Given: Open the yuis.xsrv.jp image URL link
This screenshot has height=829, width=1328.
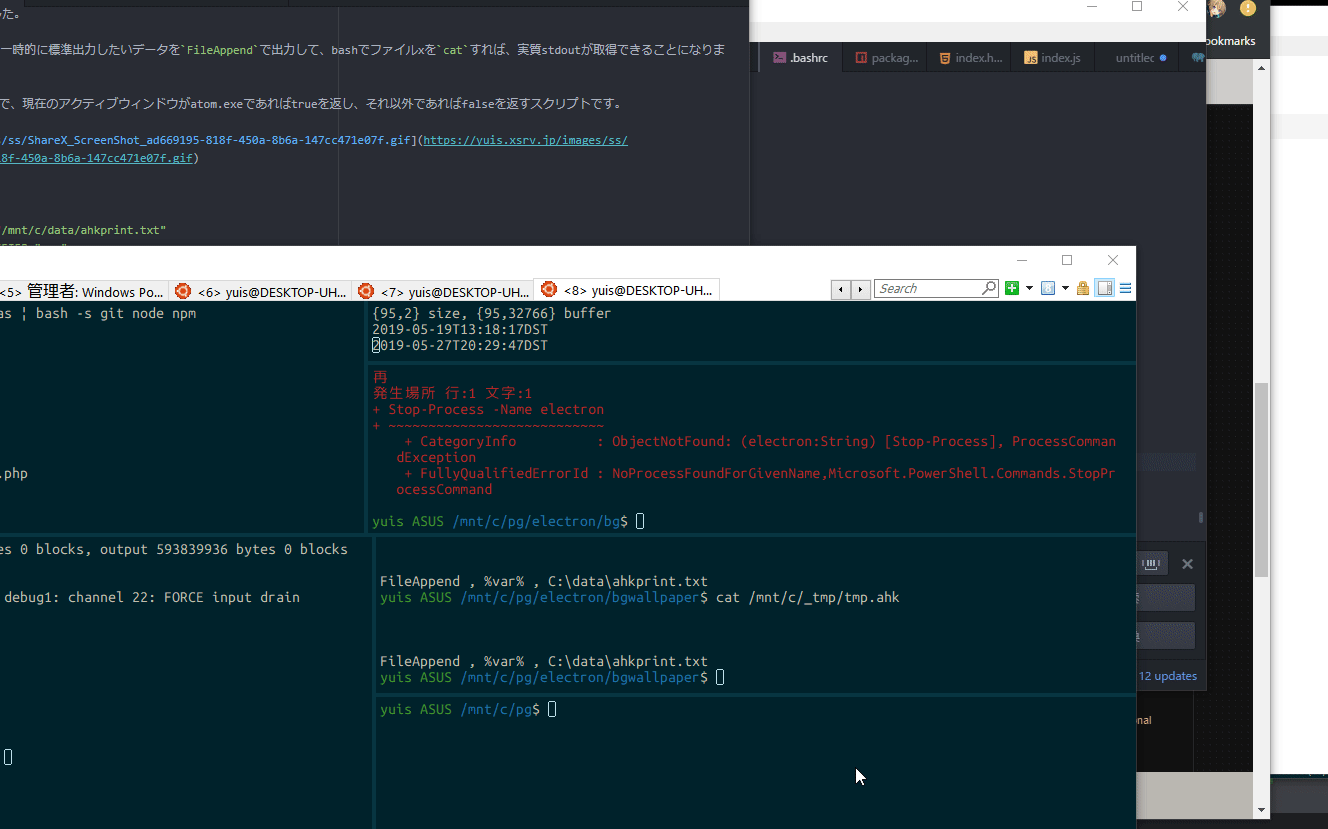Looking at the screenshot, I should pyautogui.click(x=525, y=141).
